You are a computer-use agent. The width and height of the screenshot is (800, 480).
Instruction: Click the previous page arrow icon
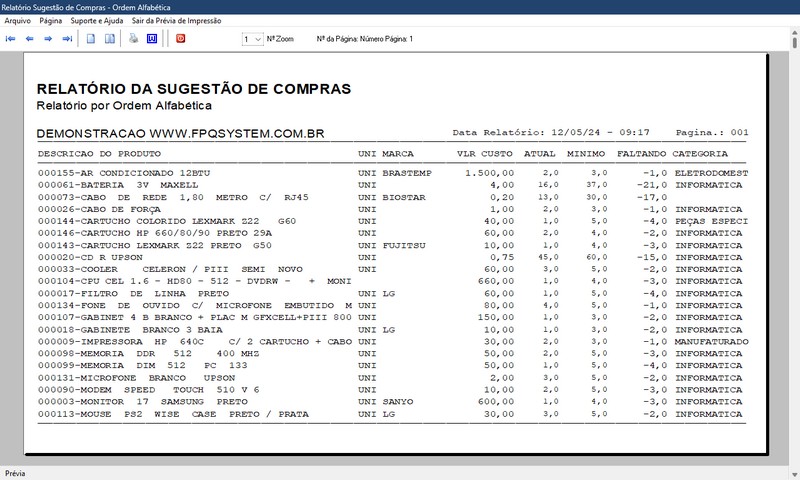click(30, 39)
